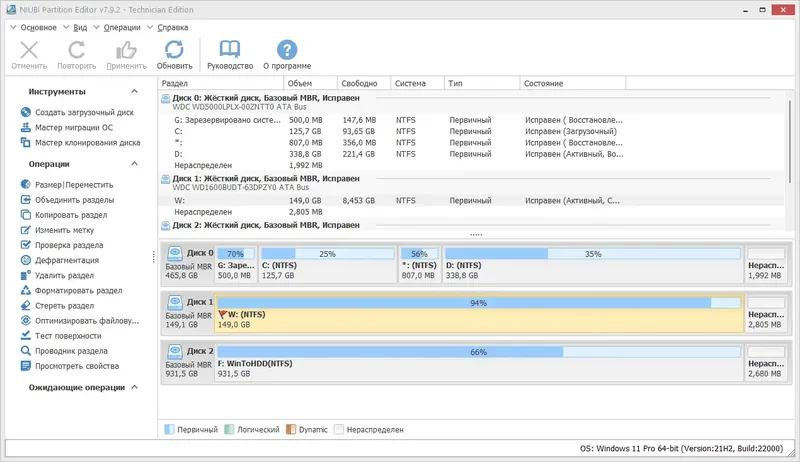Select the W: (NTFS) 94% partition block
Viewport: 800px width, 462px height.
coord(479,313)
